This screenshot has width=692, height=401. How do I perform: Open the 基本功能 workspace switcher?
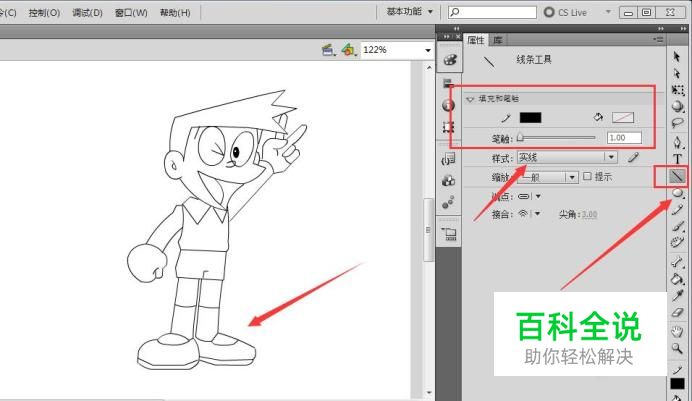point(410,12)
